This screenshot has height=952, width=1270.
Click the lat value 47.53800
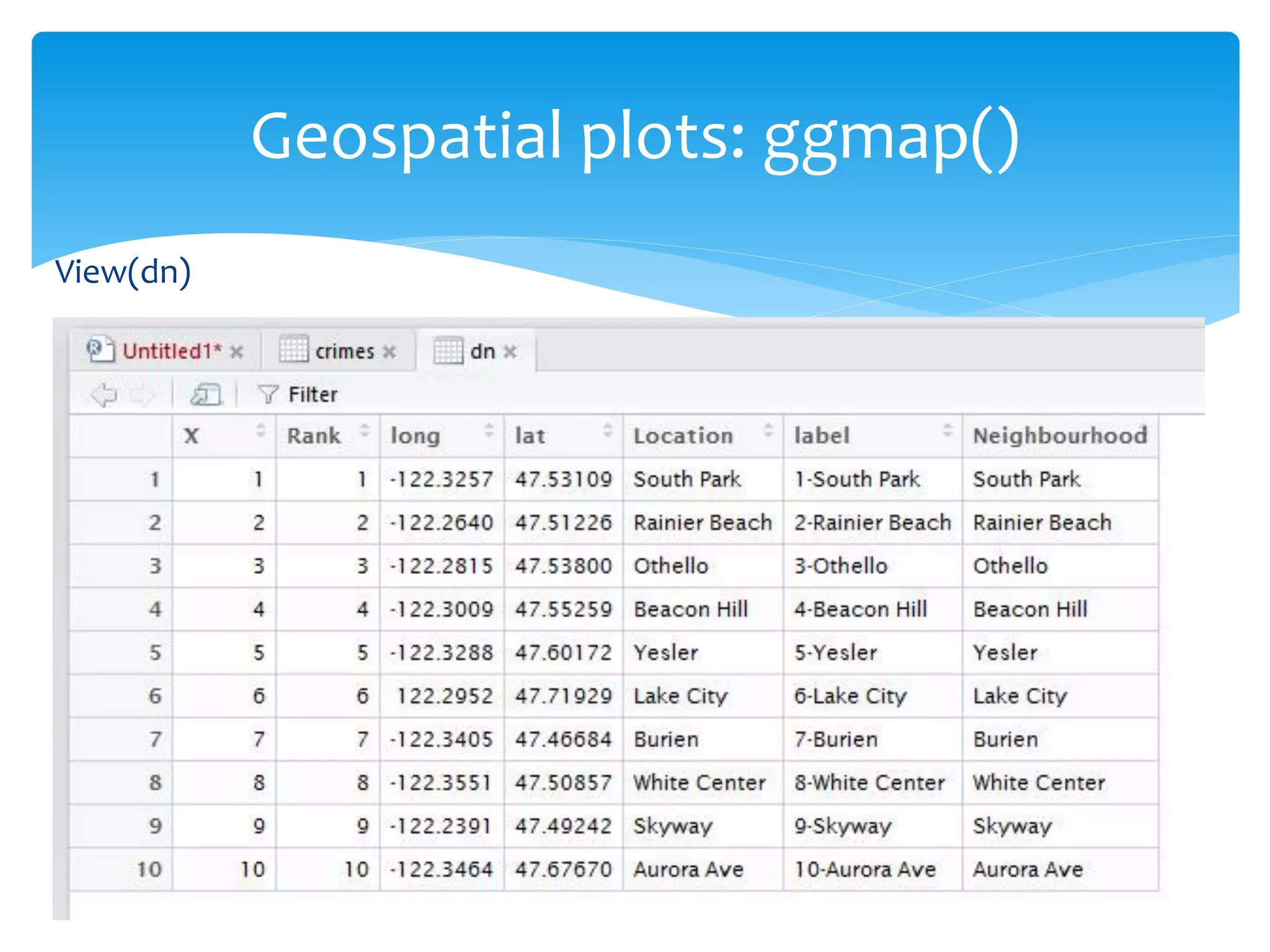(563, 566)
